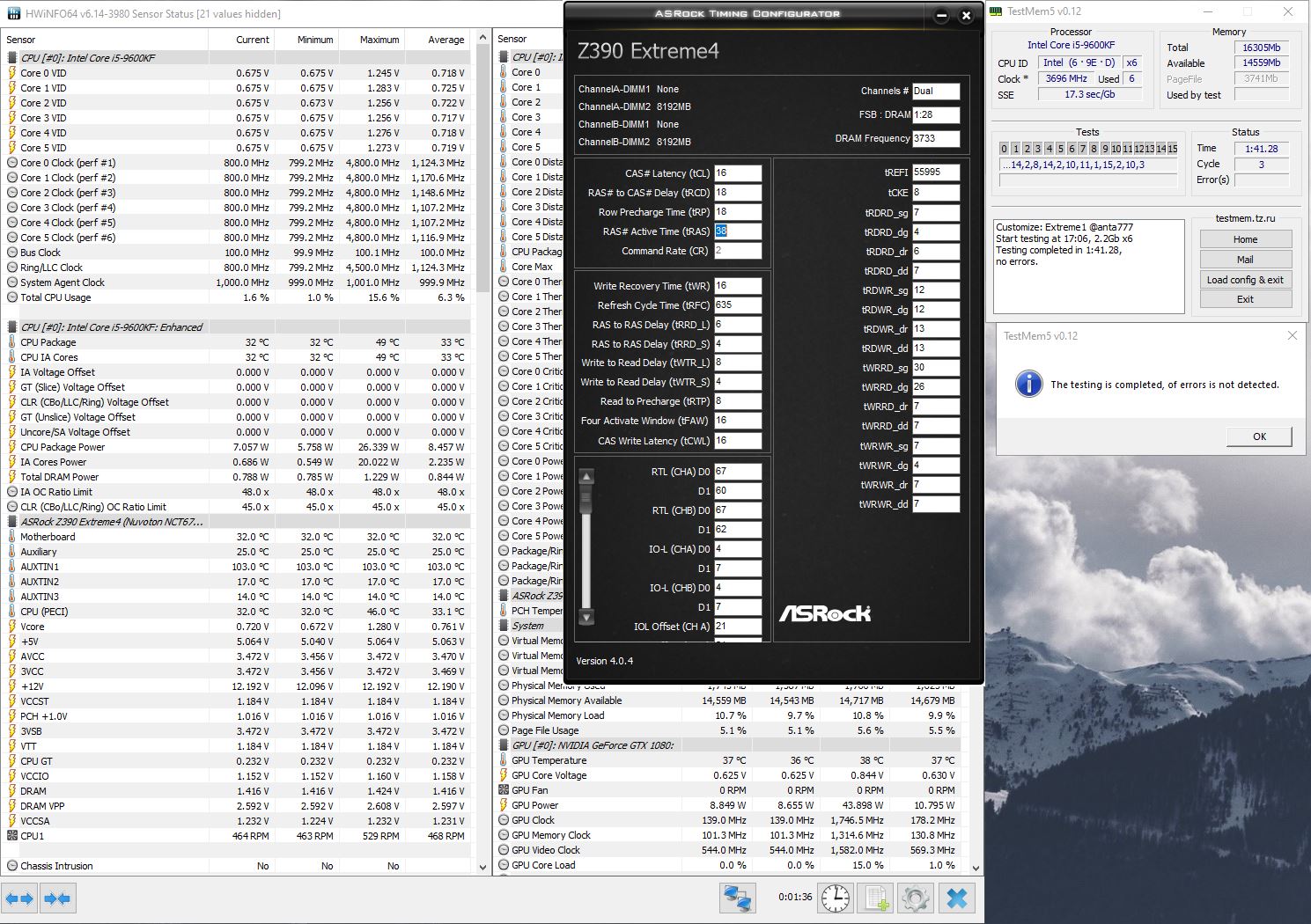Click the Row Precharge Time (tRP) field
The width and height of the screenshot is (1311, 924).
pos(737,212)
